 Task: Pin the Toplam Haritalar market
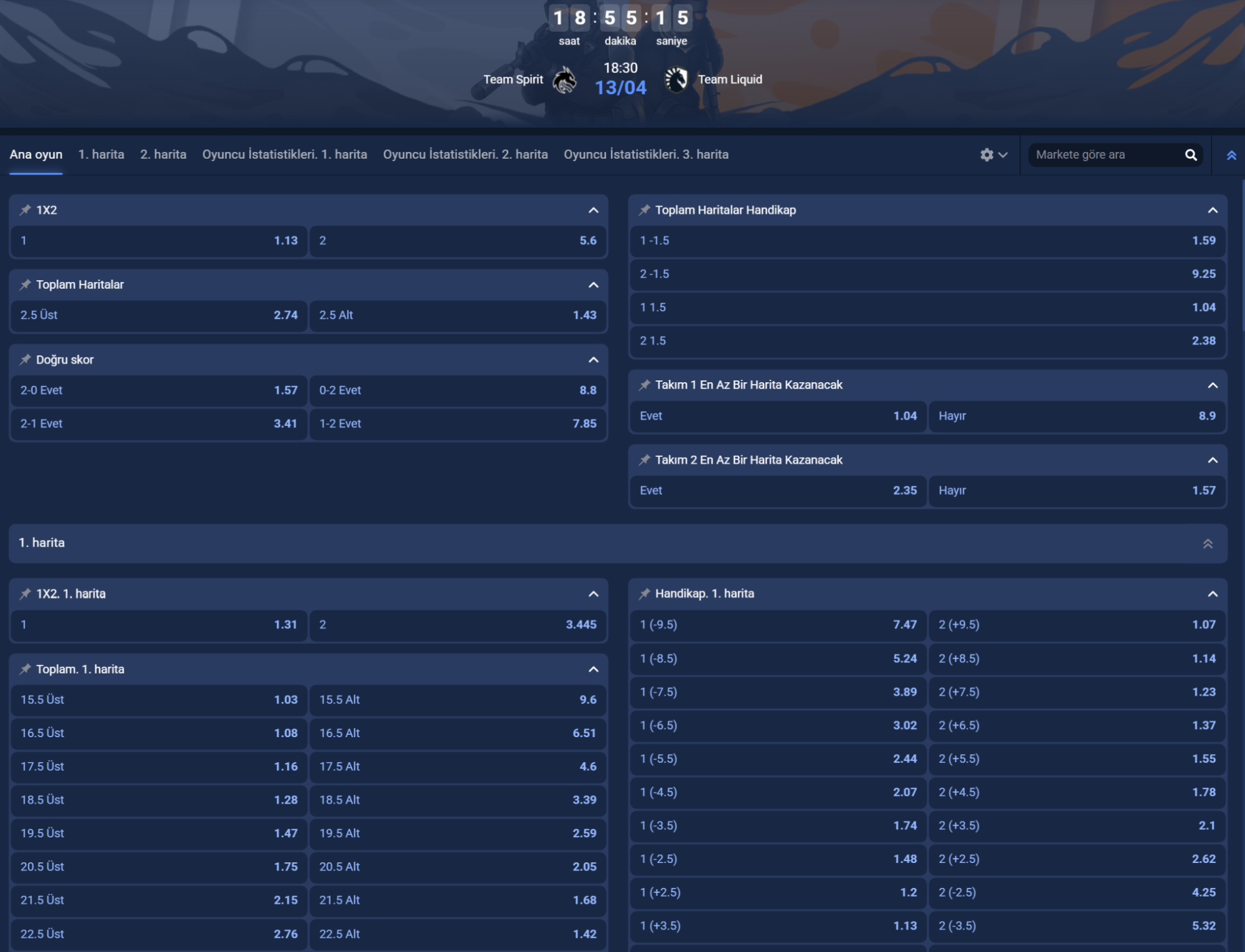25,285
